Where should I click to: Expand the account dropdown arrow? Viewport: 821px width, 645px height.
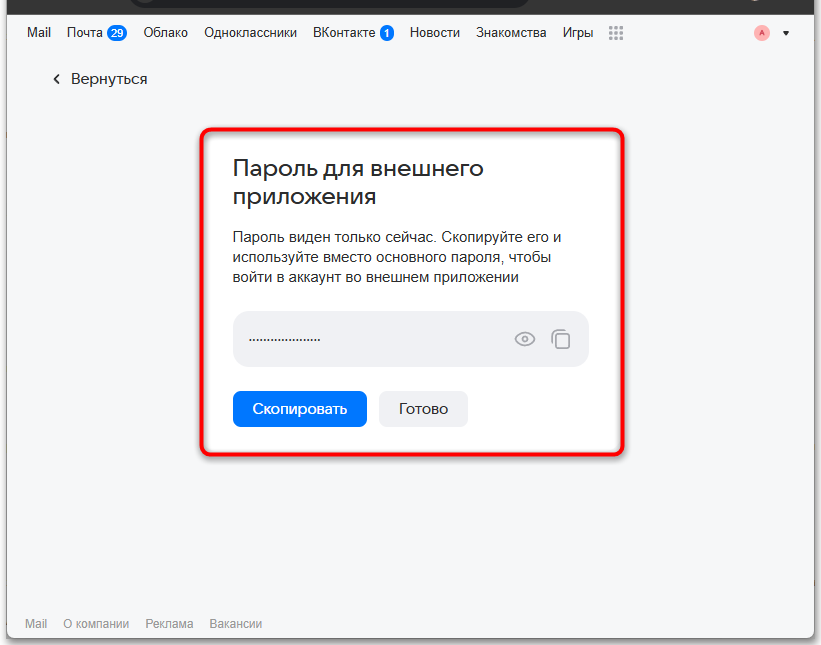click(786, 33)
